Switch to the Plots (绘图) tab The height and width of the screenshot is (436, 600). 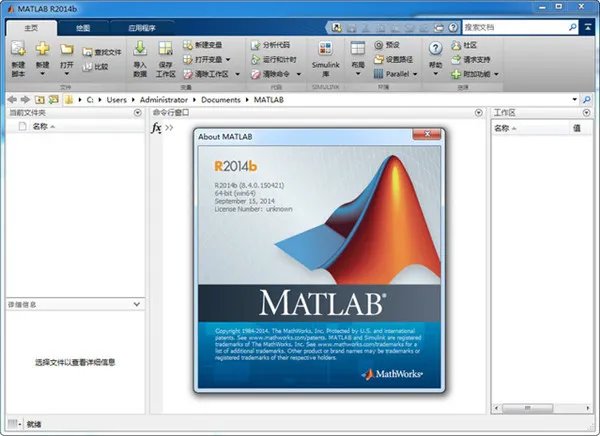tap(83, 28)
